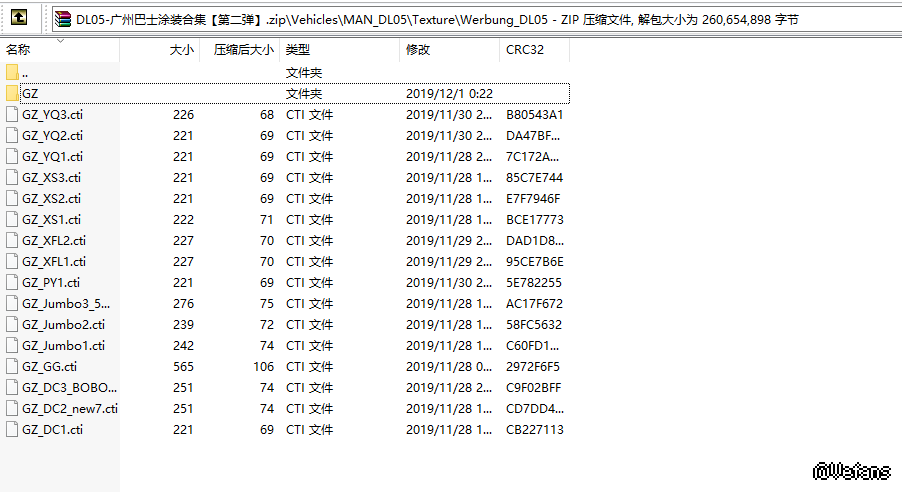
Task: Click CRC32 value AC17F672
Action: tap(534, 304)
